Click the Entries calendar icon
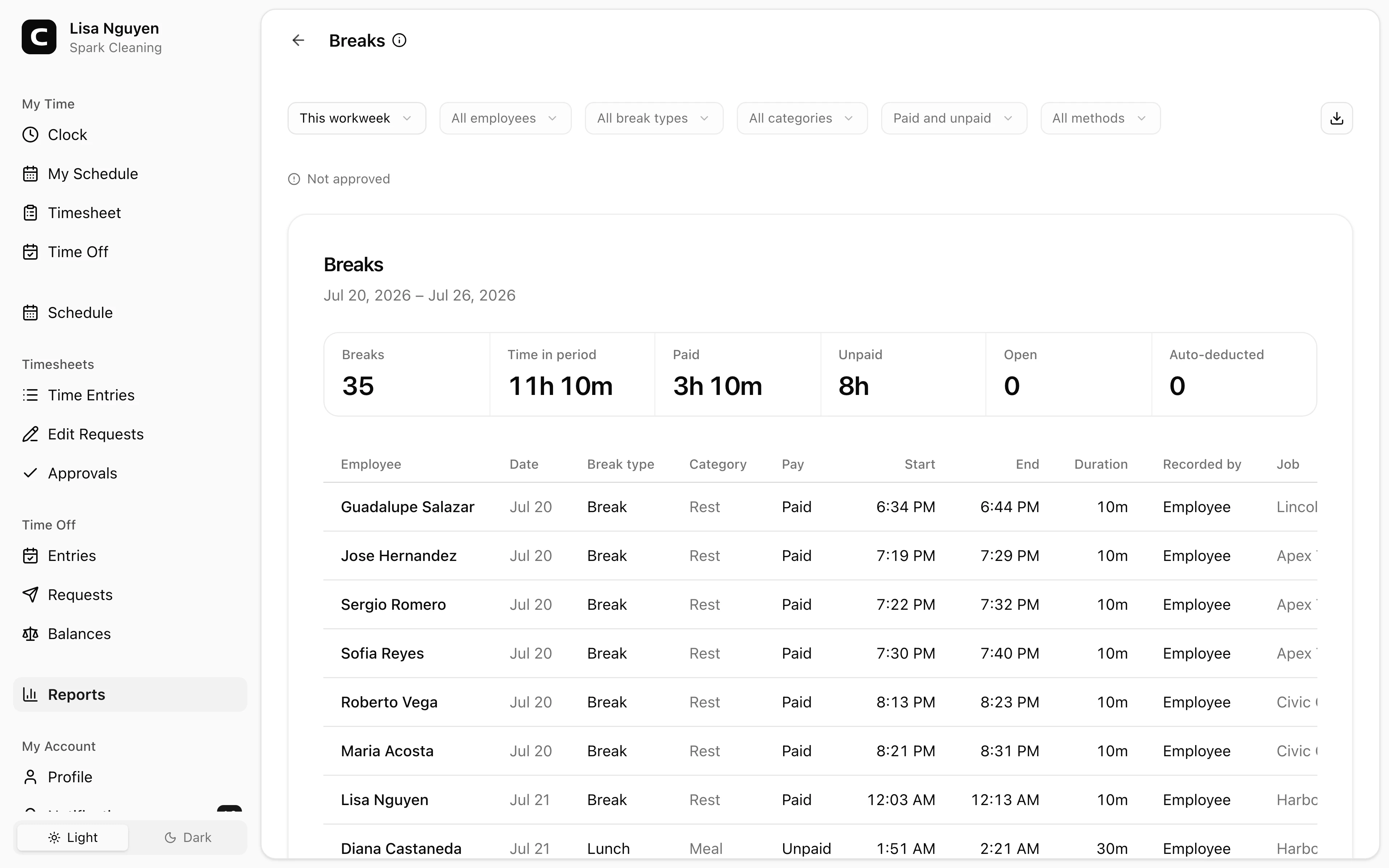Image resolution: width=1389 pixels, height=868 pixels. (30, 556)
